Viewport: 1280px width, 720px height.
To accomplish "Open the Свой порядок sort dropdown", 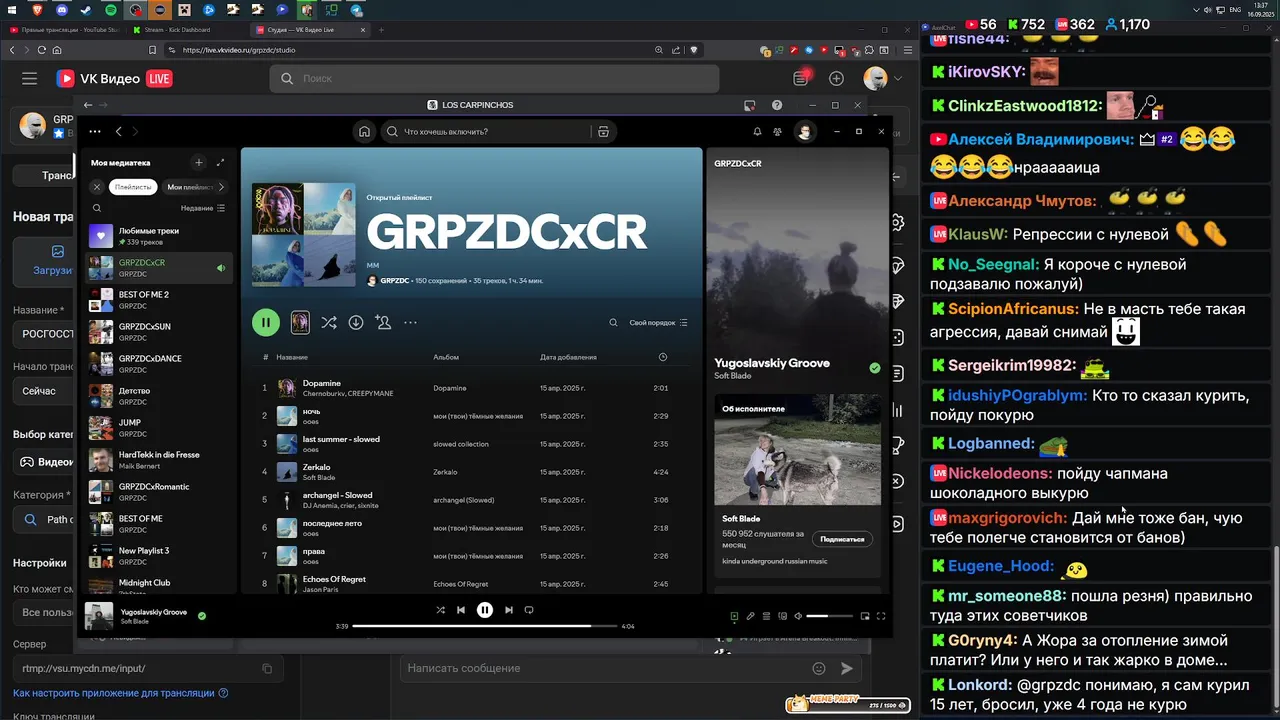I will [x=658, y=323].
